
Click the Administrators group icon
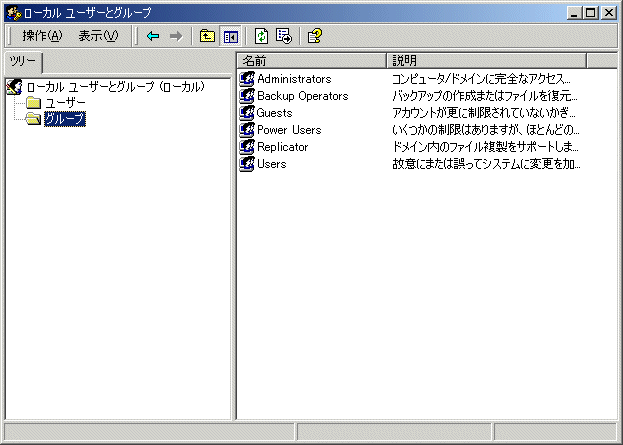click(247, 79)
